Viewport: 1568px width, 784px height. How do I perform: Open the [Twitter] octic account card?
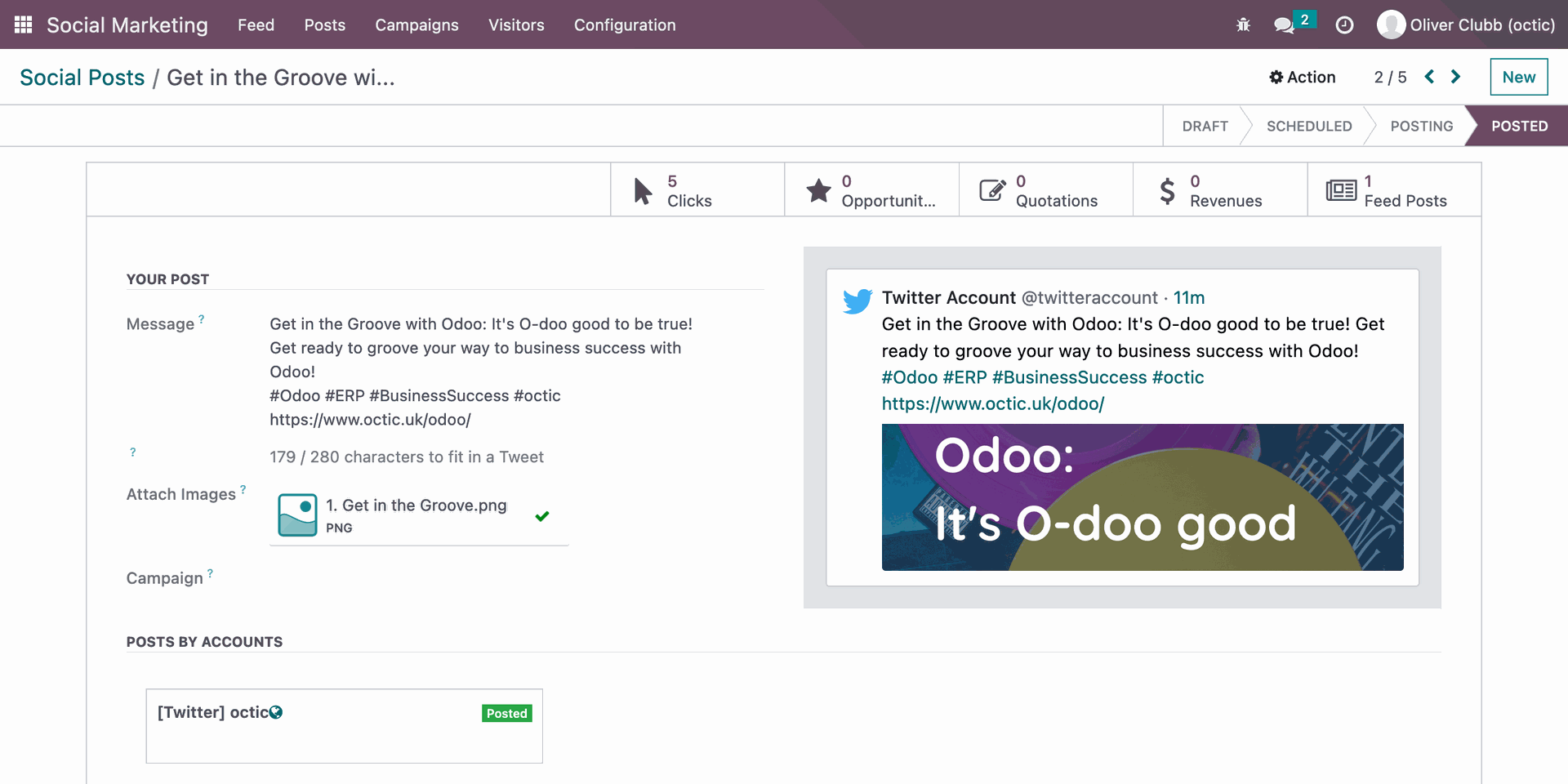[x=344, y=726]
